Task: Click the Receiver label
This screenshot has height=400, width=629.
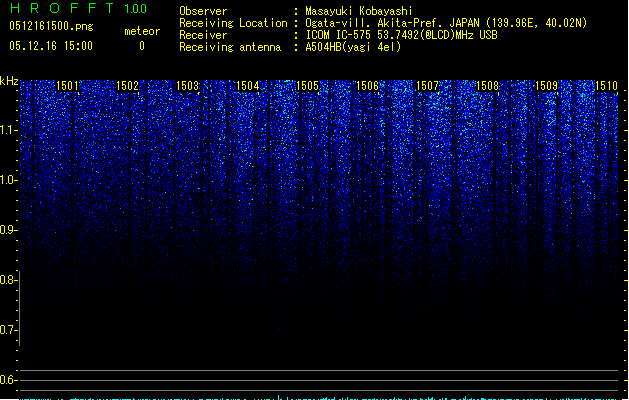Action: tap(203, 35)
